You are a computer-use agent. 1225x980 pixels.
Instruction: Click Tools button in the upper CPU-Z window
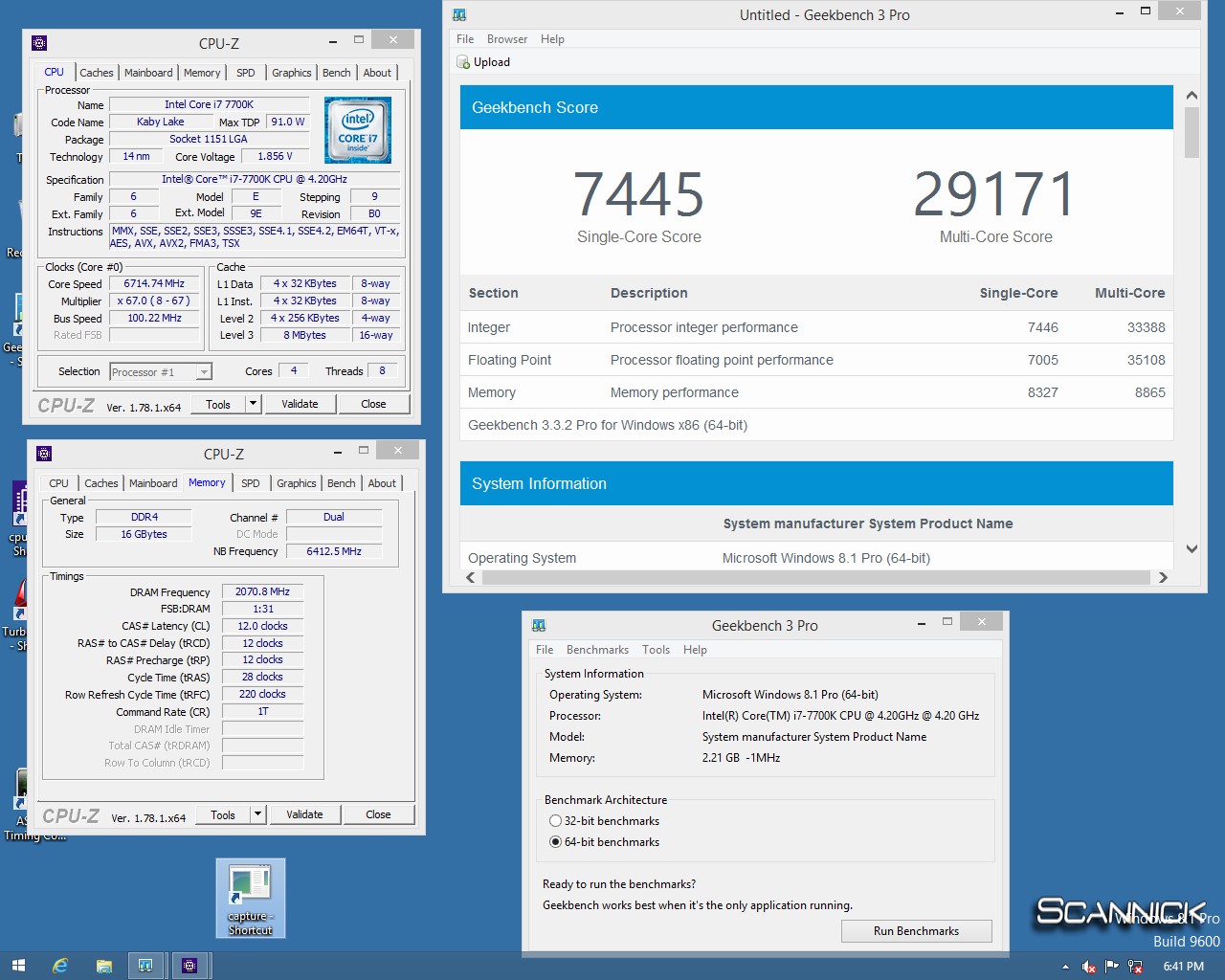[x=218, y=404]
